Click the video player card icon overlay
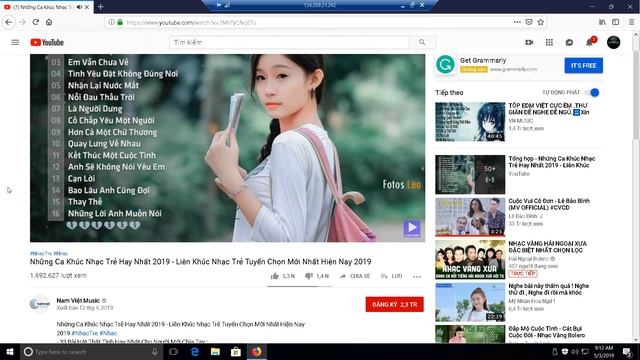 tap(411, 228)
